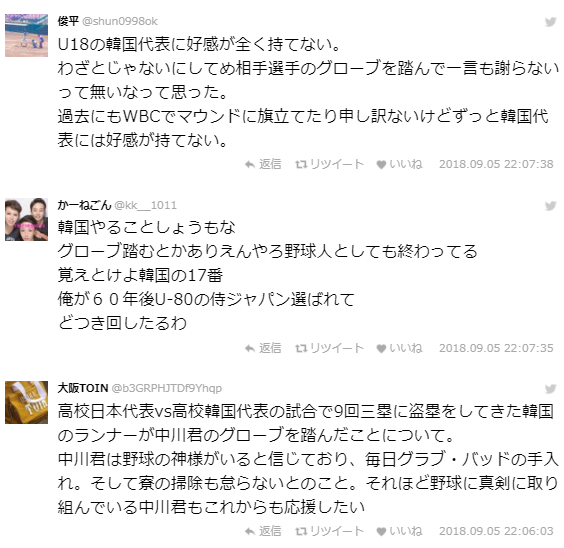Retweet (リツイート) 大阪TOIN's tweet

pos(329,531)
